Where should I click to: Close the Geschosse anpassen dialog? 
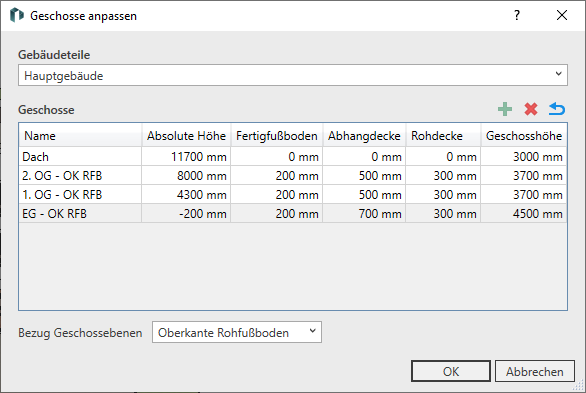coord(562,15)
